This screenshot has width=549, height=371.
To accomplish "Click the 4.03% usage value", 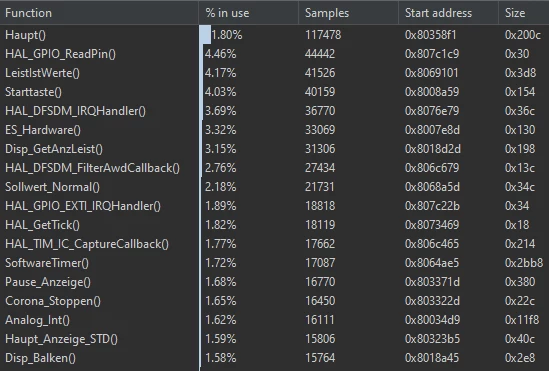I will coord(221,92).
